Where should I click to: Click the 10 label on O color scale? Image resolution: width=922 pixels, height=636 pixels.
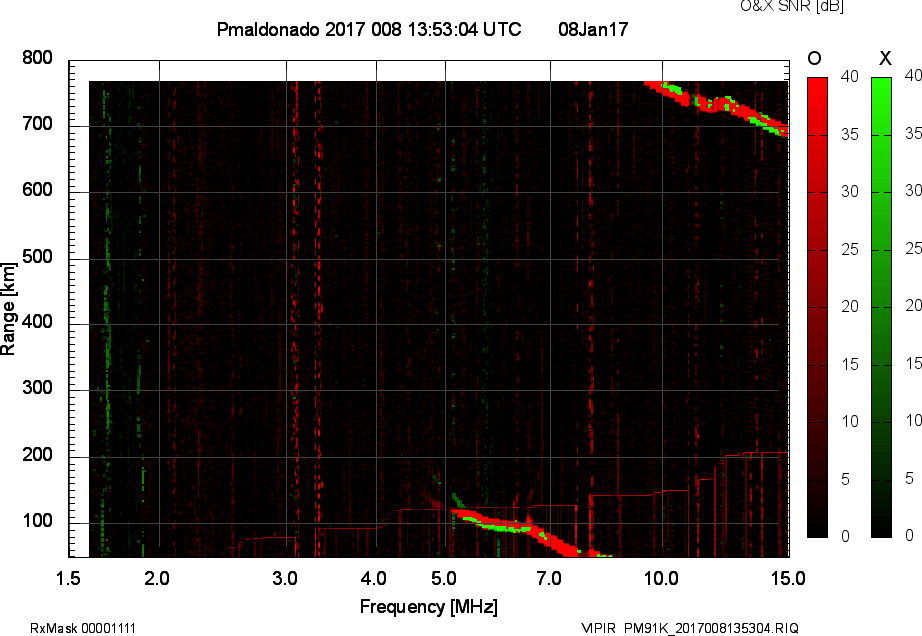click(x=850, y=421)
